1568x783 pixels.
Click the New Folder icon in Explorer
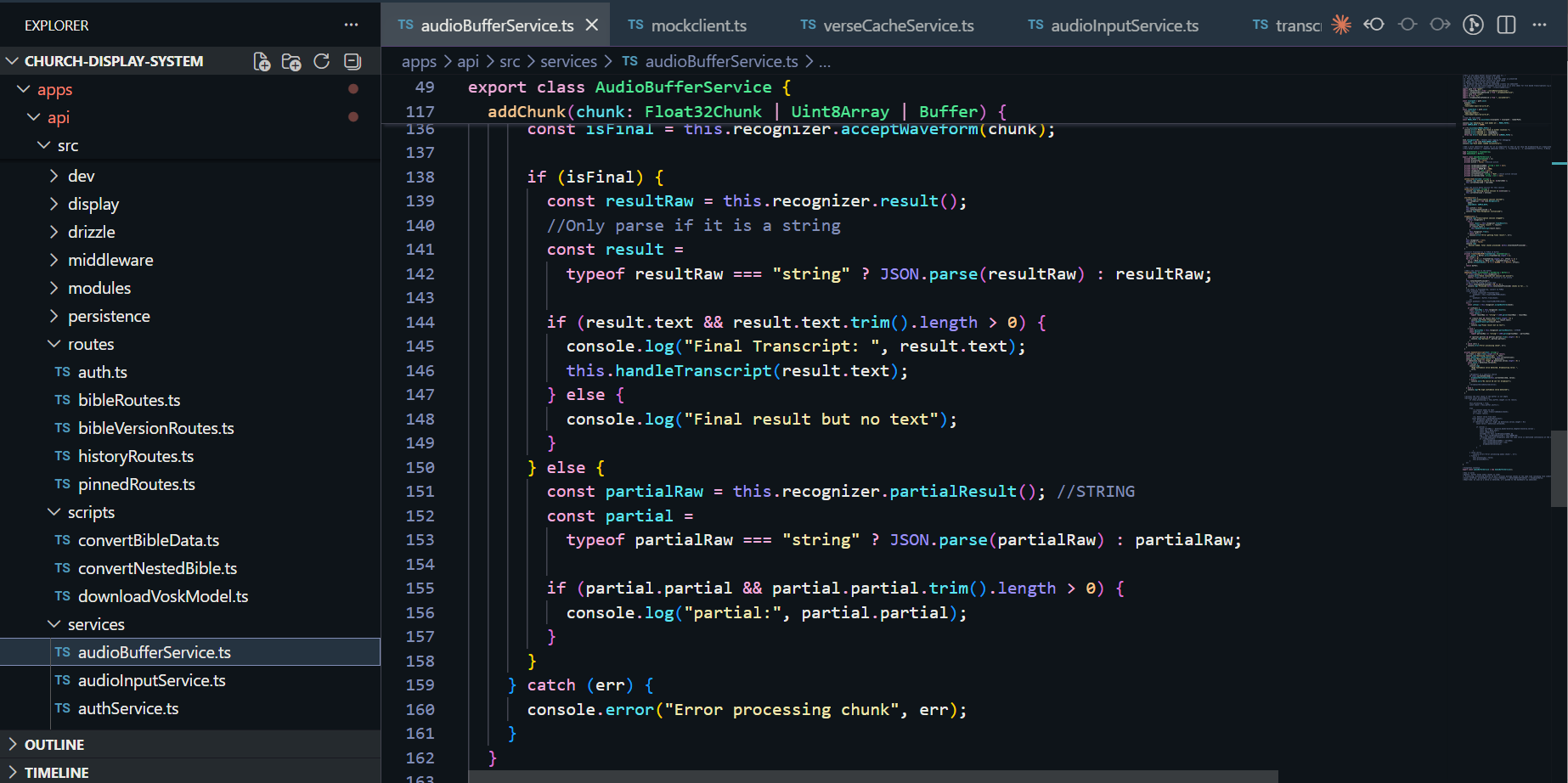[291, 61]
